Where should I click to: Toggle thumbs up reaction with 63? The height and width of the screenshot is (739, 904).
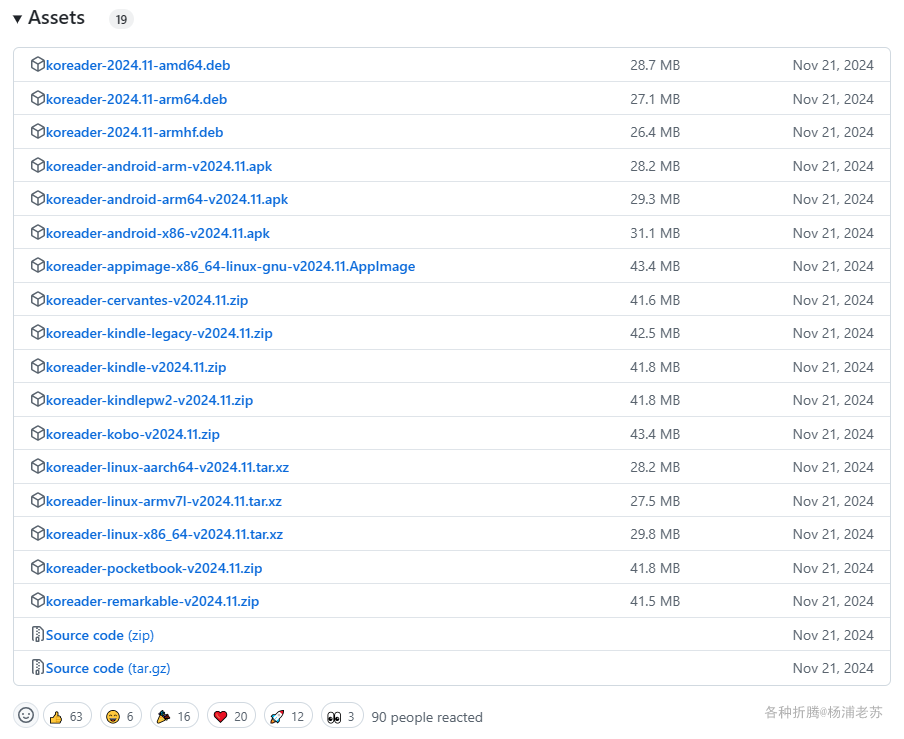pos(67,716)
